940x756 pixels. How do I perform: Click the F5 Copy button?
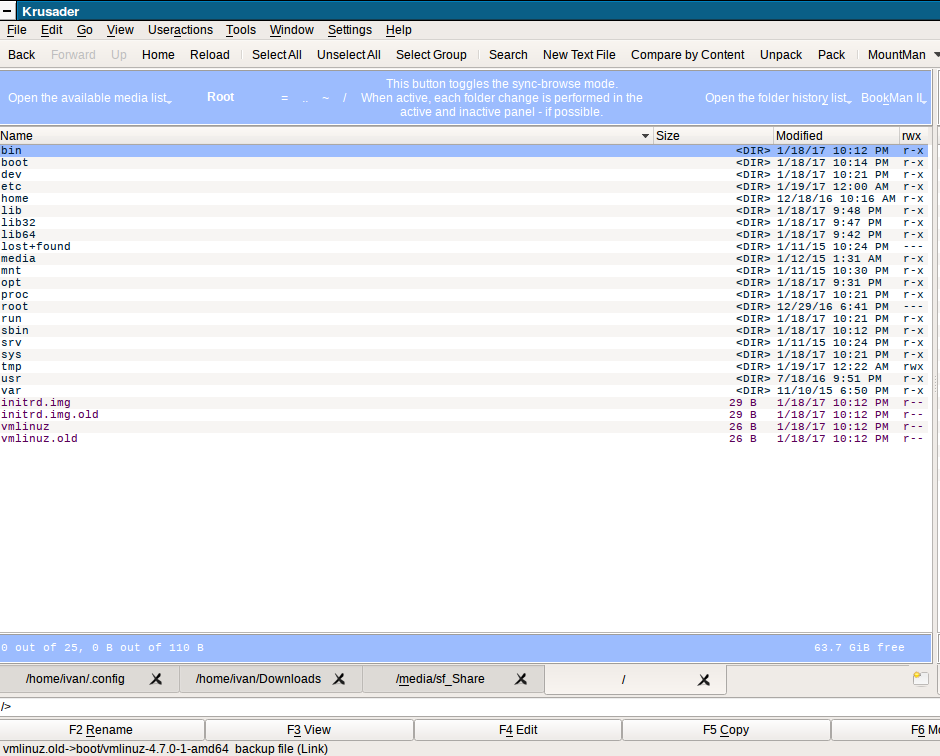click(726, 730)
